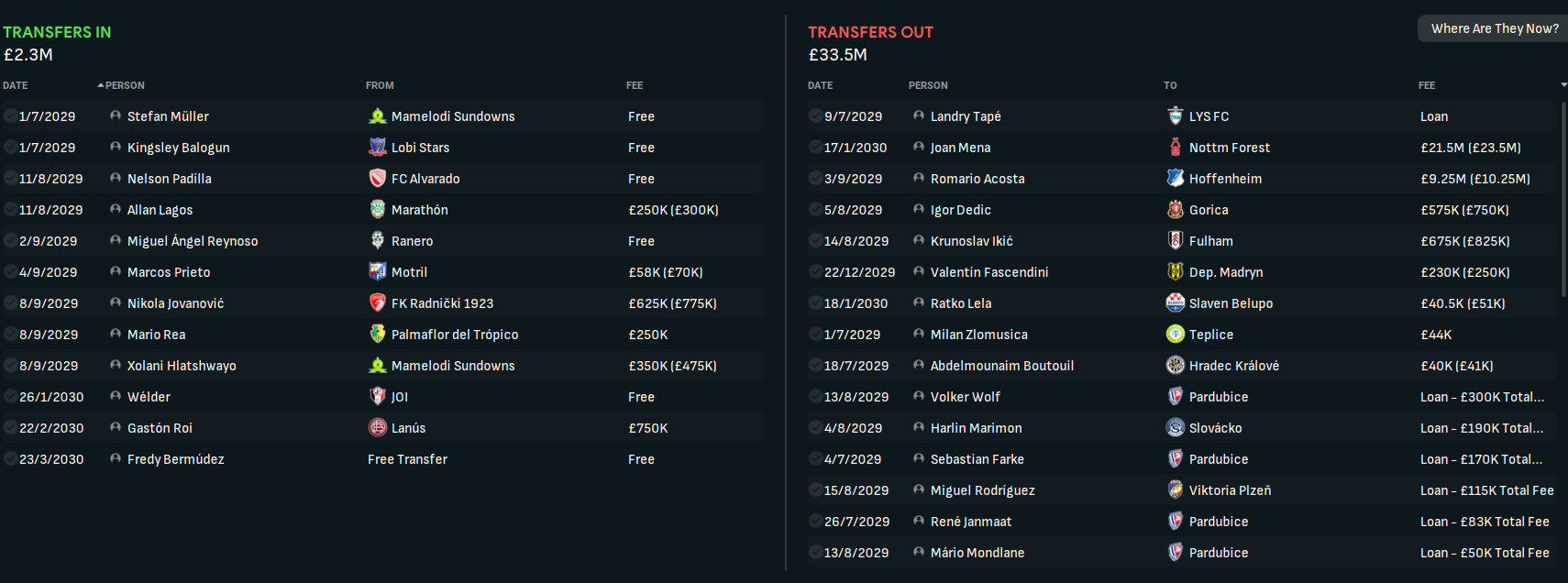1568x583 pixels.
Task: Sort transfers in by Person column
Action: point(125,85)
